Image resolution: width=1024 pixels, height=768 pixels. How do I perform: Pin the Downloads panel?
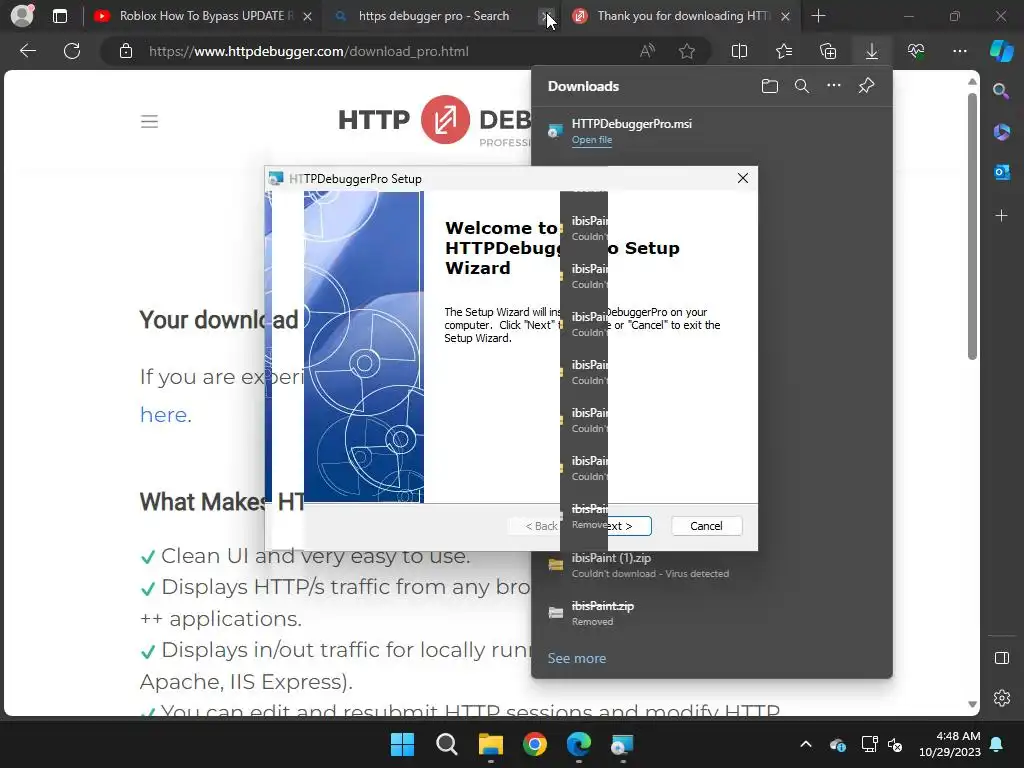click(866, 86)
